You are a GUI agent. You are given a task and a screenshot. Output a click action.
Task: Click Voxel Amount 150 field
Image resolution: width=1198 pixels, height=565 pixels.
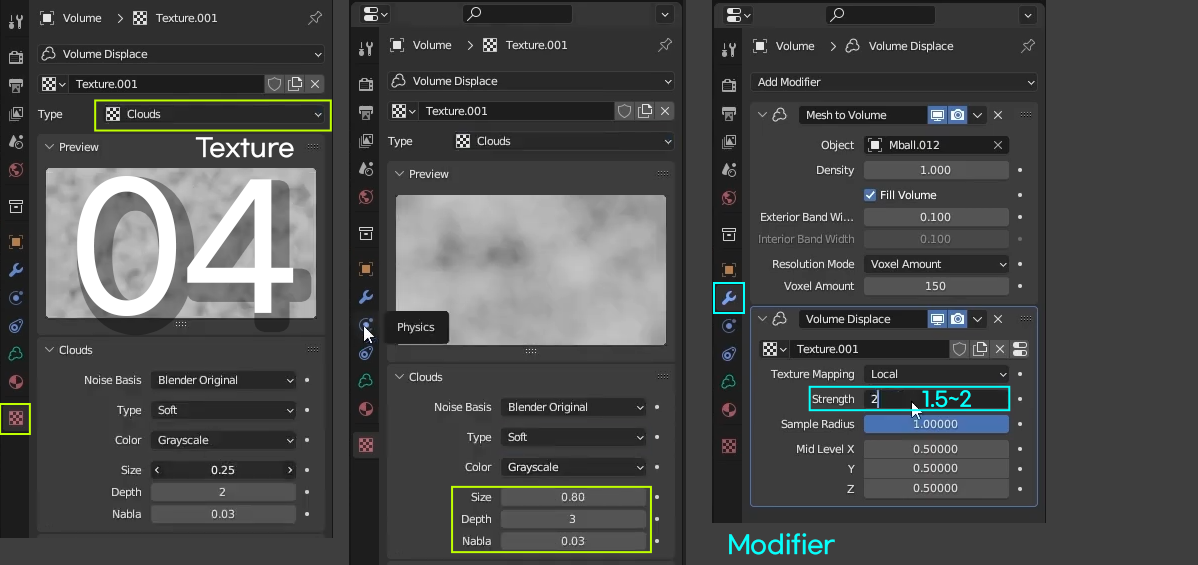tap(937, 286)
